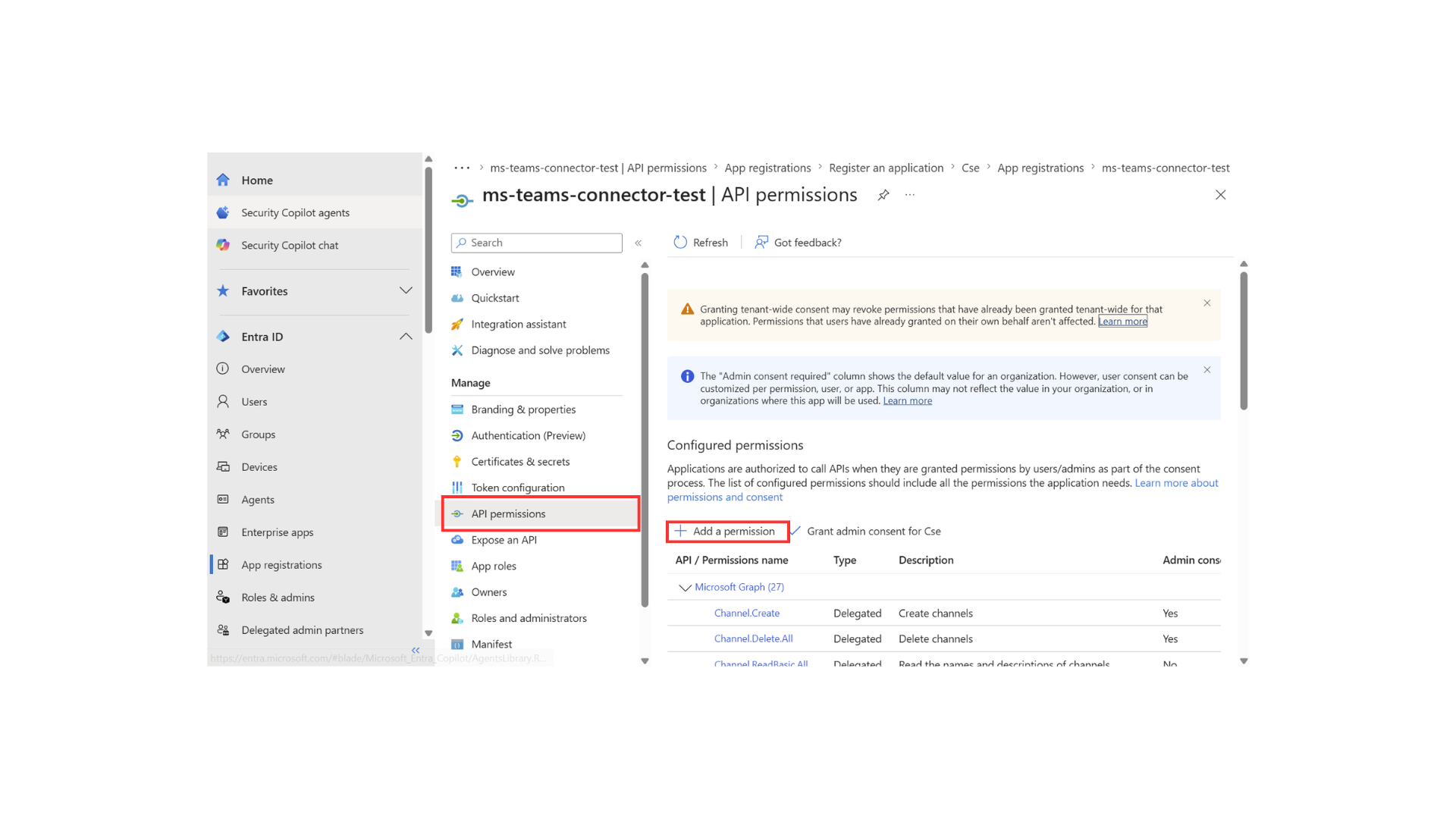Collapse the left navigation with double chevron
The image size is (1456, 819).
coord(416,650)
